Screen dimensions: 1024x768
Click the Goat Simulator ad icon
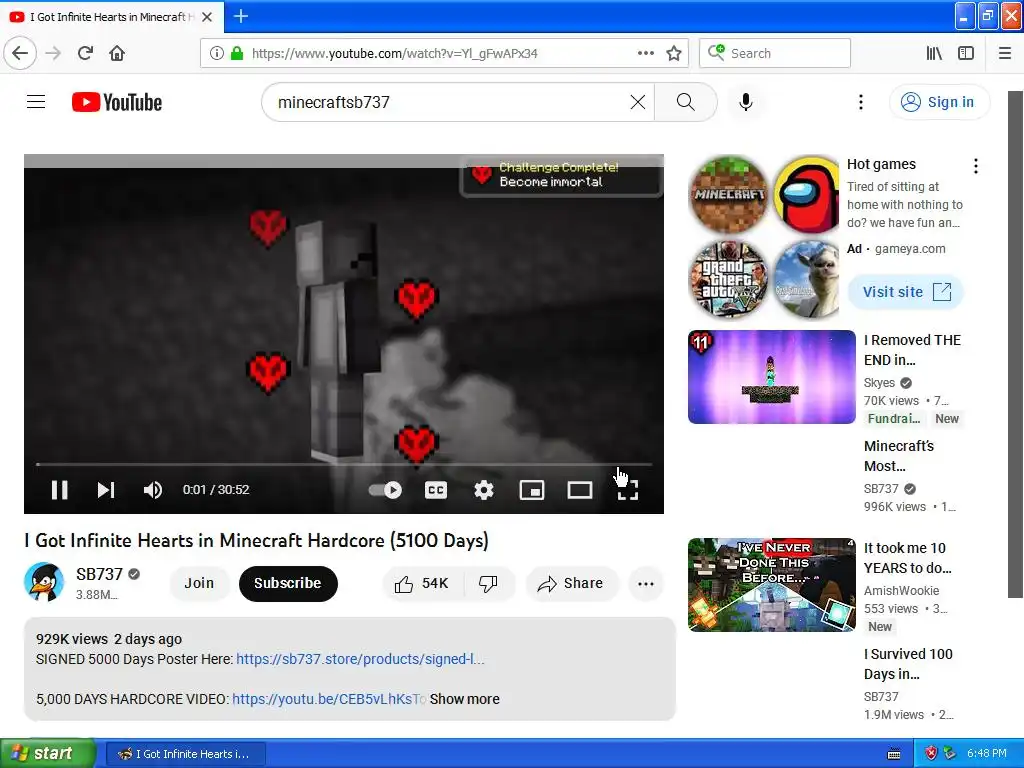click(807, 279)
